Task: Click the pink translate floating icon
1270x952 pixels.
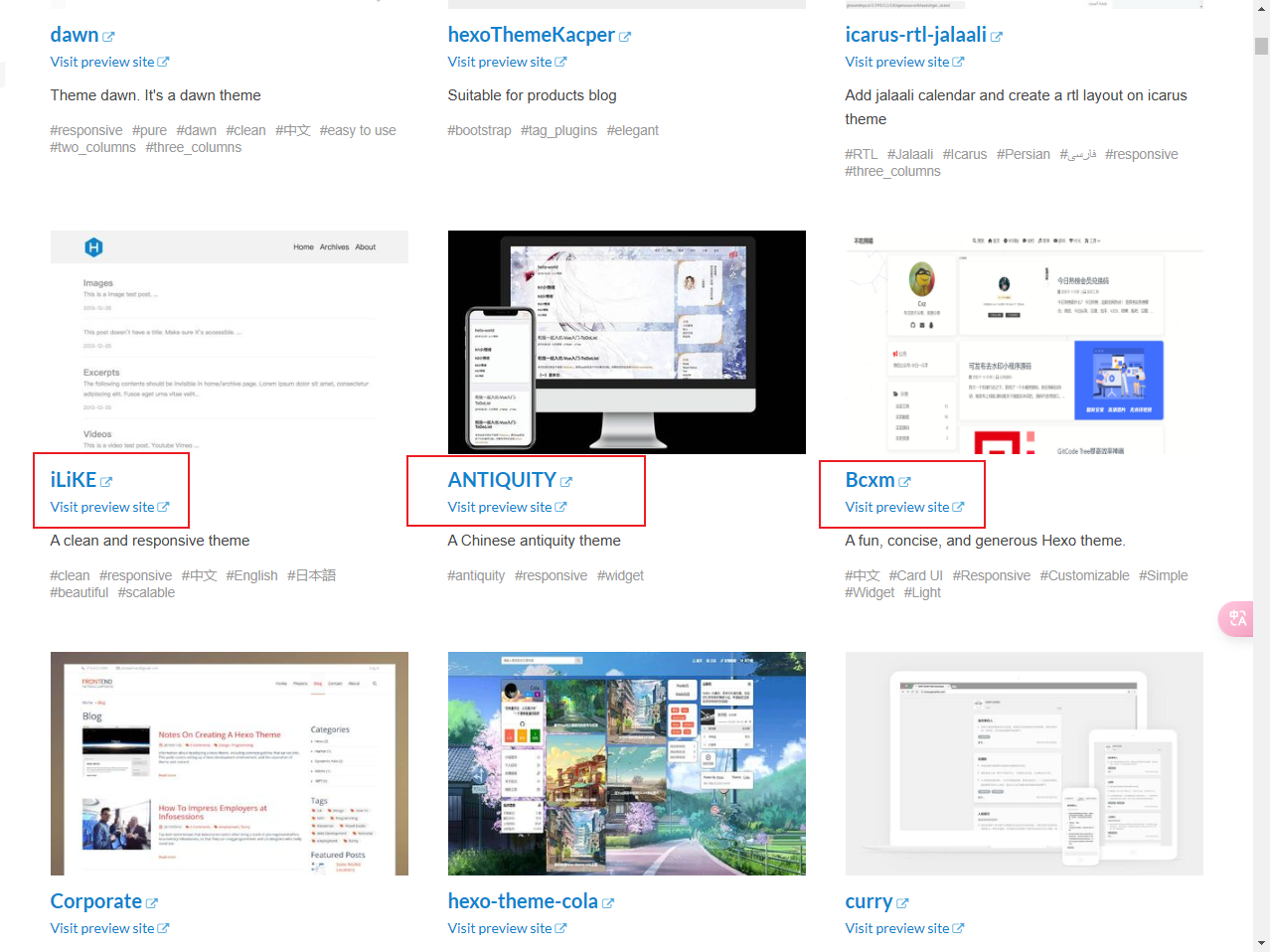Action: click(x=1237, y=618)
